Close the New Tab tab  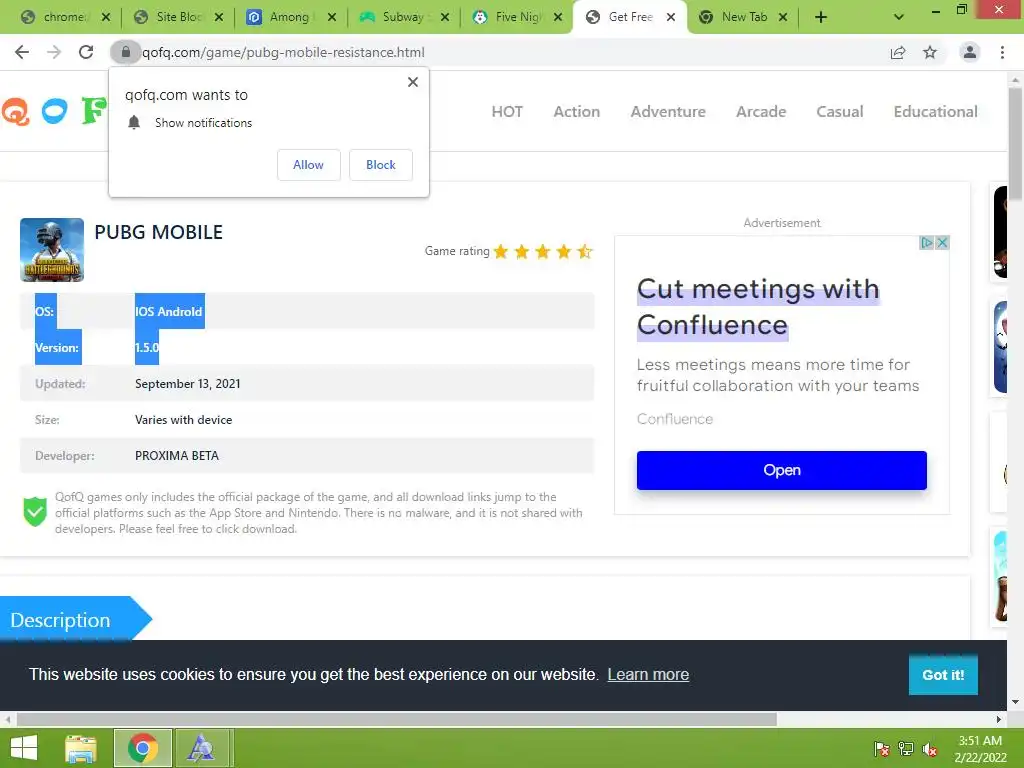point(783,18)
